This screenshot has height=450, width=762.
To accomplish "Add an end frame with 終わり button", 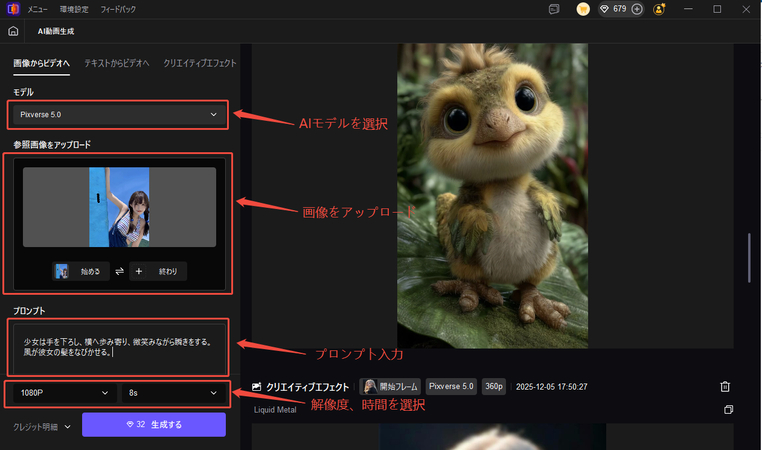I will pos(158,271).
